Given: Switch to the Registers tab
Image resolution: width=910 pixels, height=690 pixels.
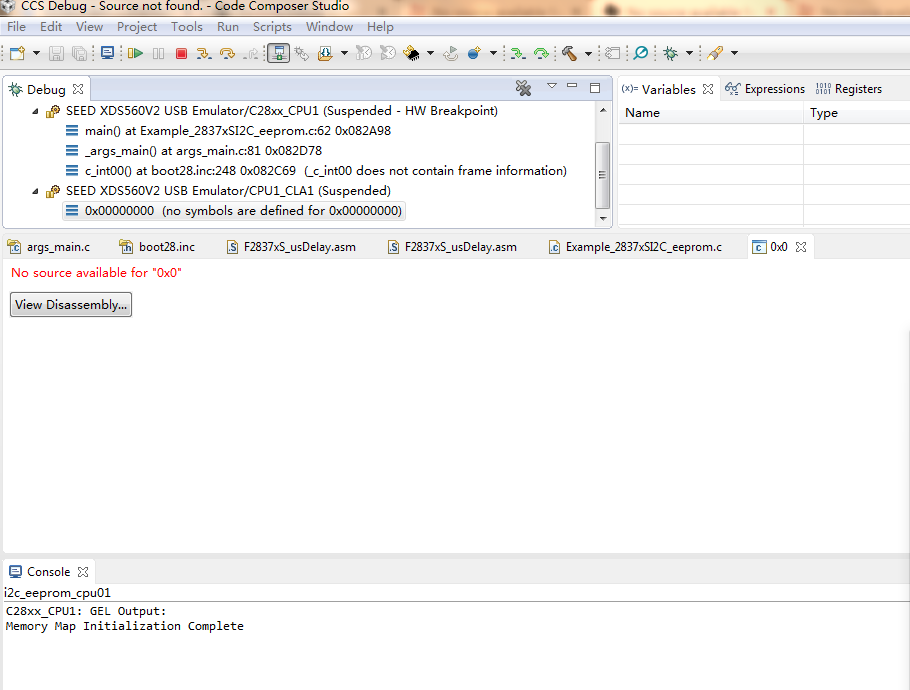Looking at the screenshot, I should tap(849, 89).
